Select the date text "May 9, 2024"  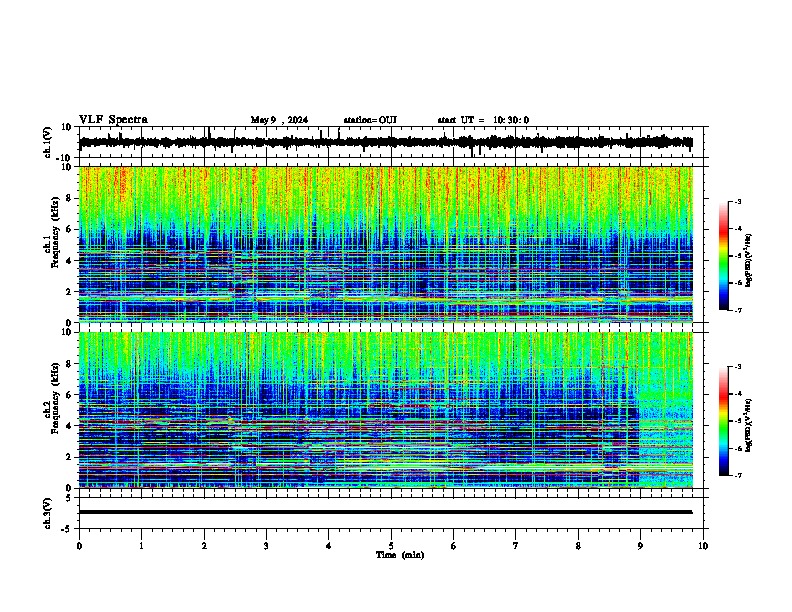279,120
